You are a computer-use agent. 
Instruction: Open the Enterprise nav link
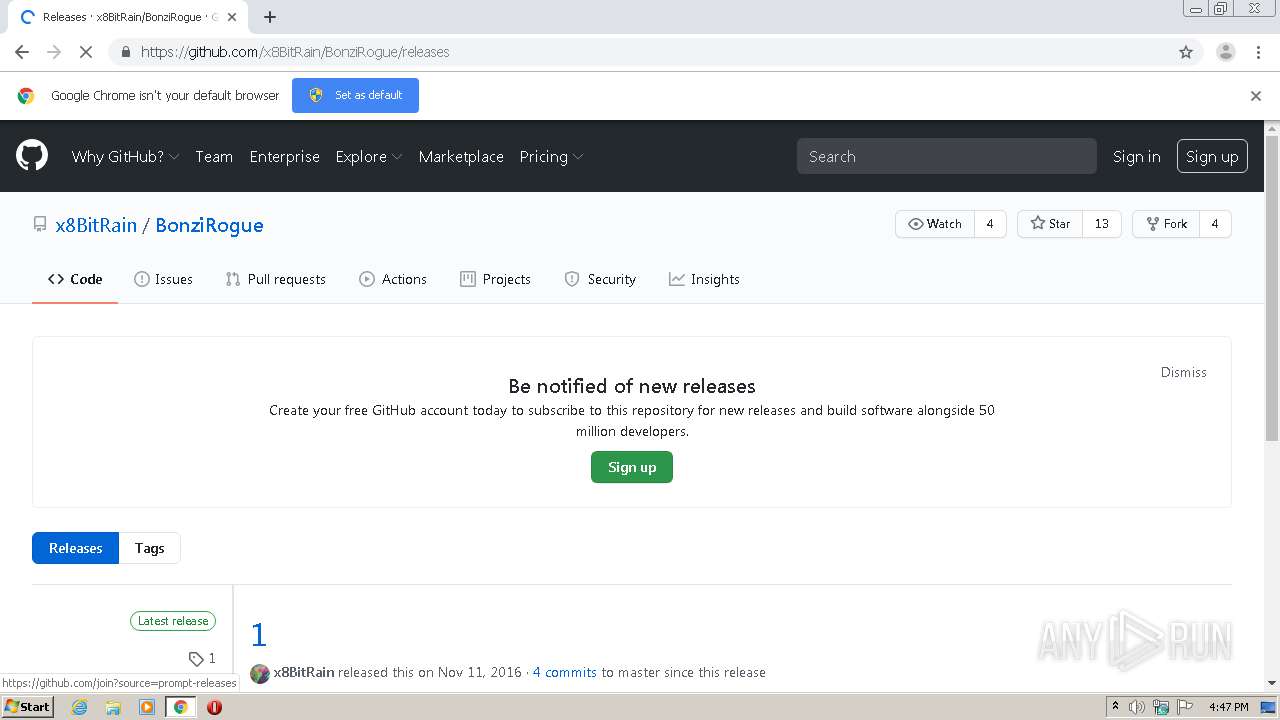point(285,156)
